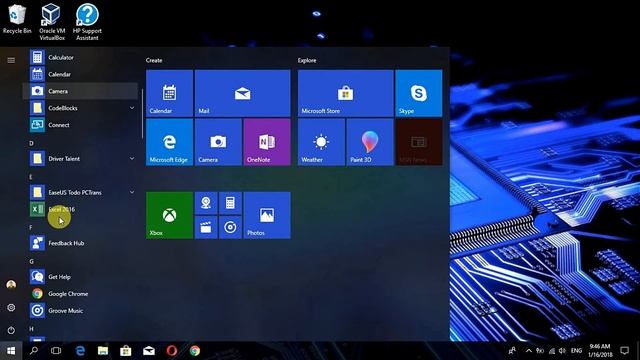
Task: Open Task View on the taskbar
Action: coord(56,351)
